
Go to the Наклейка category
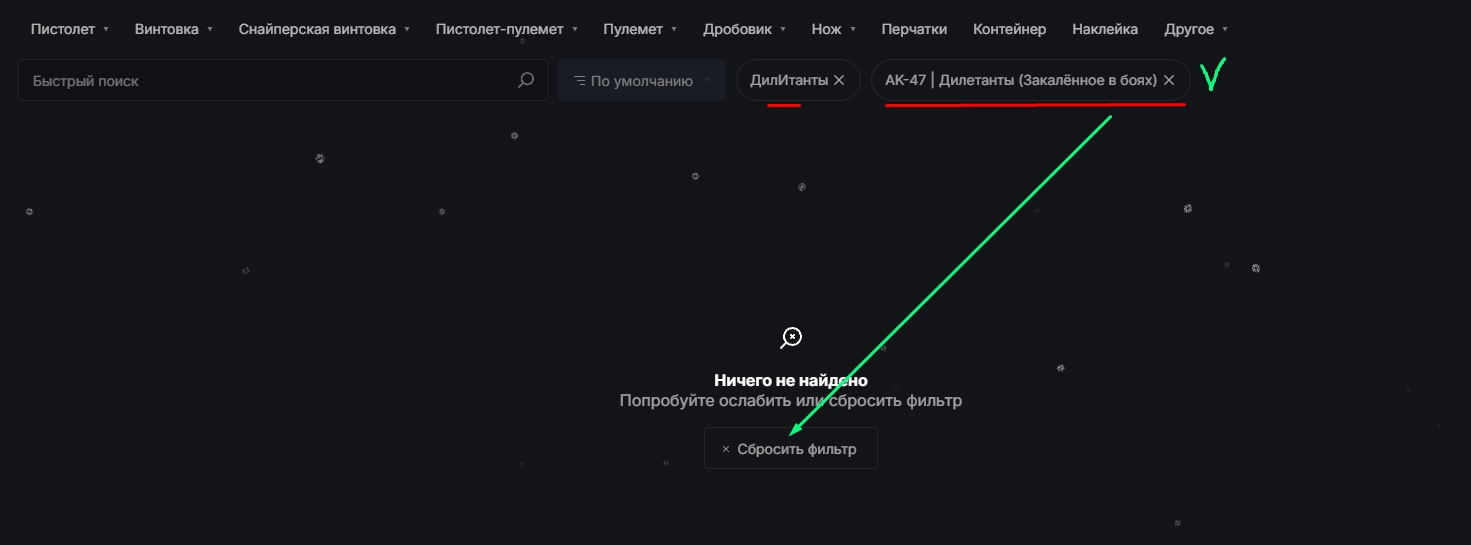1104,29
